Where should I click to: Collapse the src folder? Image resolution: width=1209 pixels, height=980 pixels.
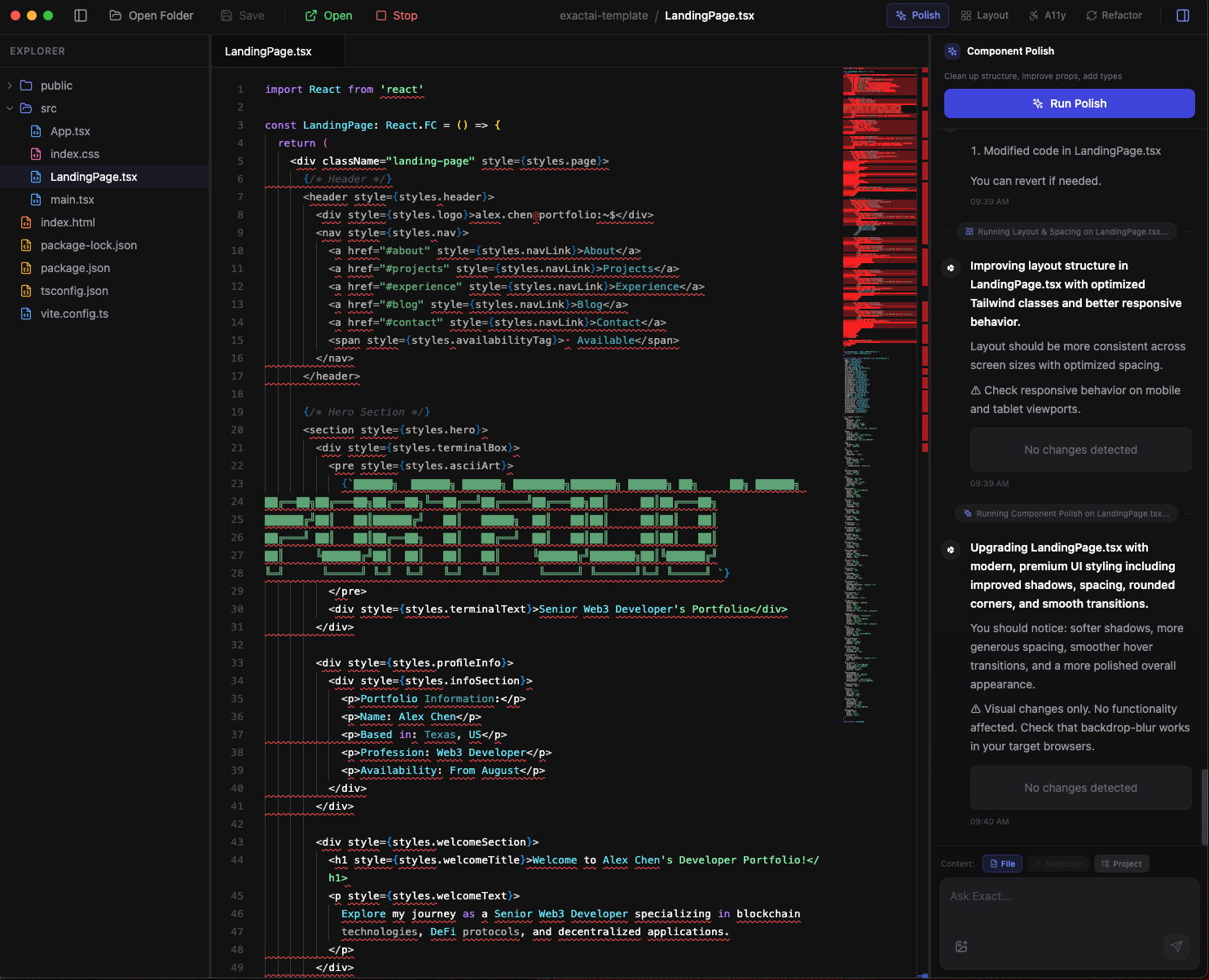[10, 108]
